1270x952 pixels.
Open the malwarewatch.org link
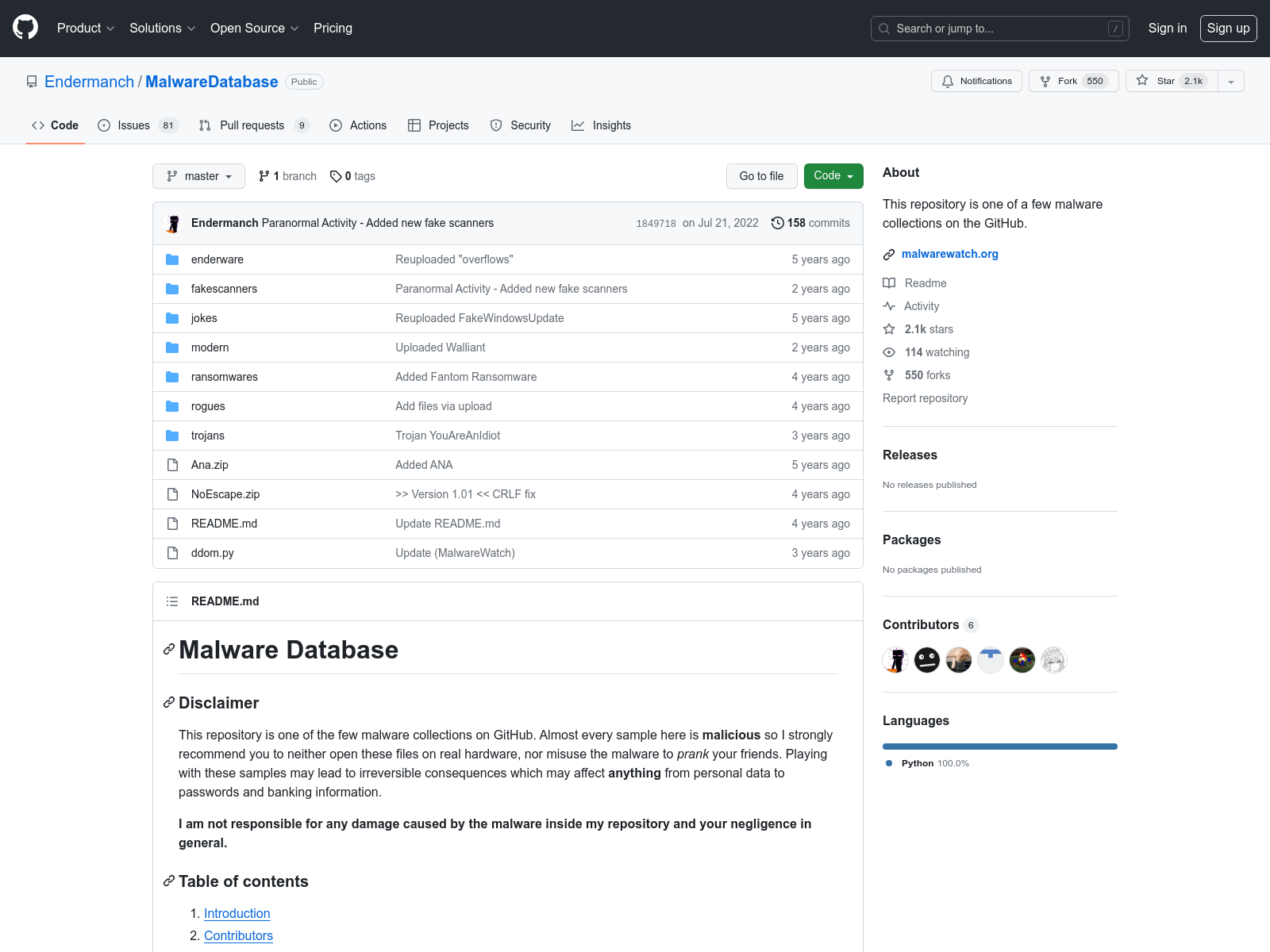click(x=950, y=254)
